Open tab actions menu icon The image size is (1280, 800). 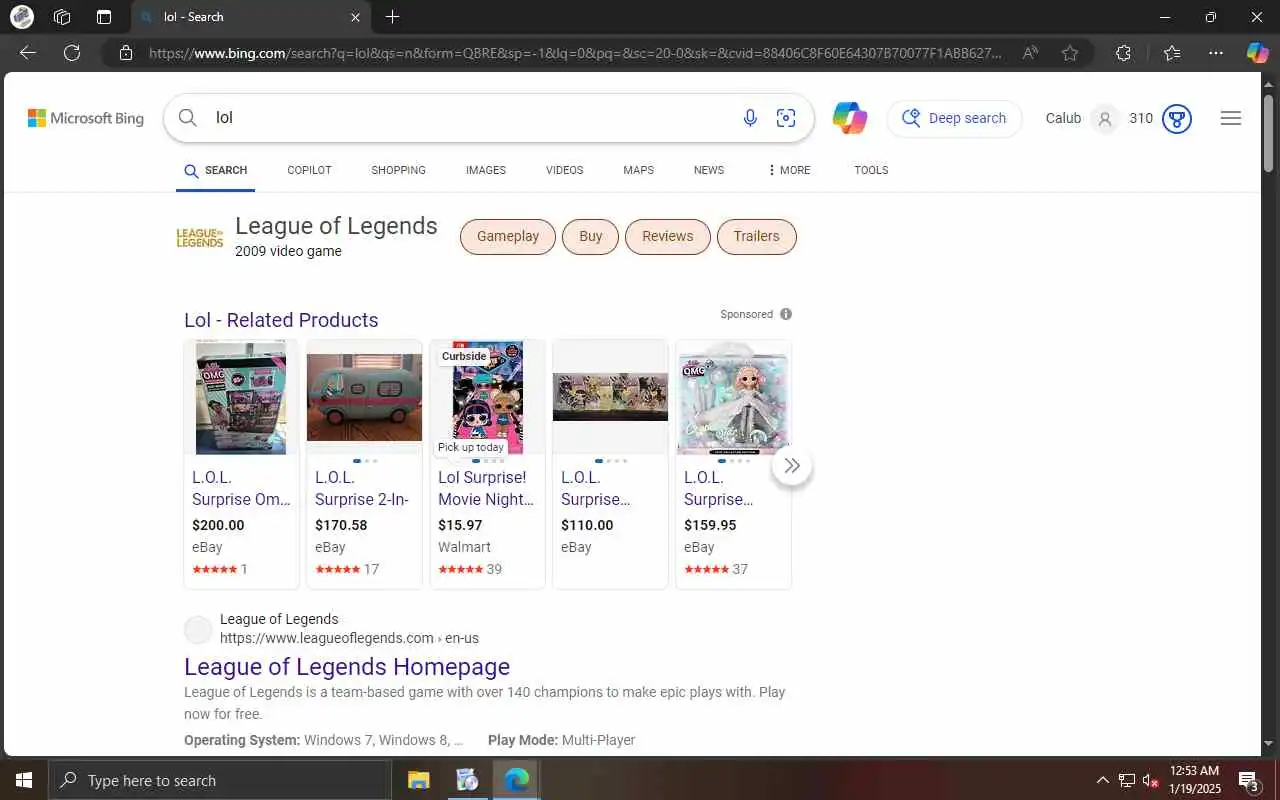[104, 17]
